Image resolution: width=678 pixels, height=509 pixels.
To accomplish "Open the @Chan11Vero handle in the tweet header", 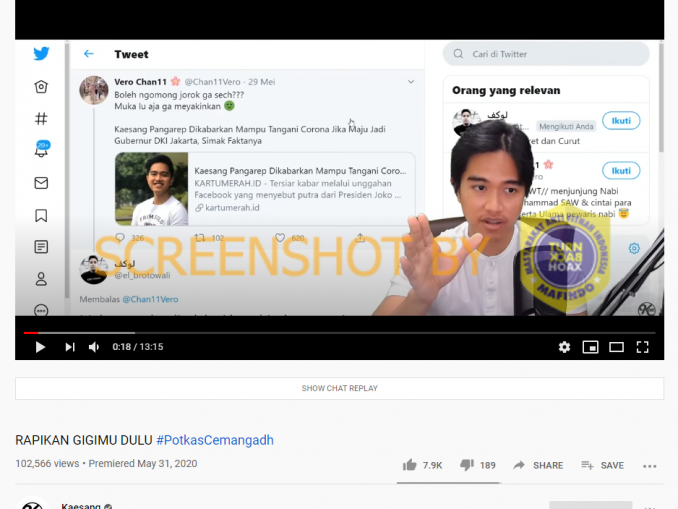I will point(212,82).
